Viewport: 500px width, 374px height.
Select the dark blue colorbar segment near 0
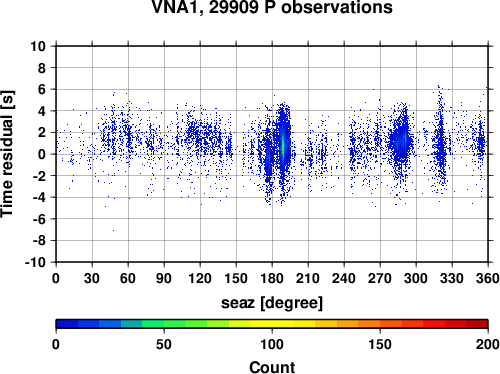[67, 324]
